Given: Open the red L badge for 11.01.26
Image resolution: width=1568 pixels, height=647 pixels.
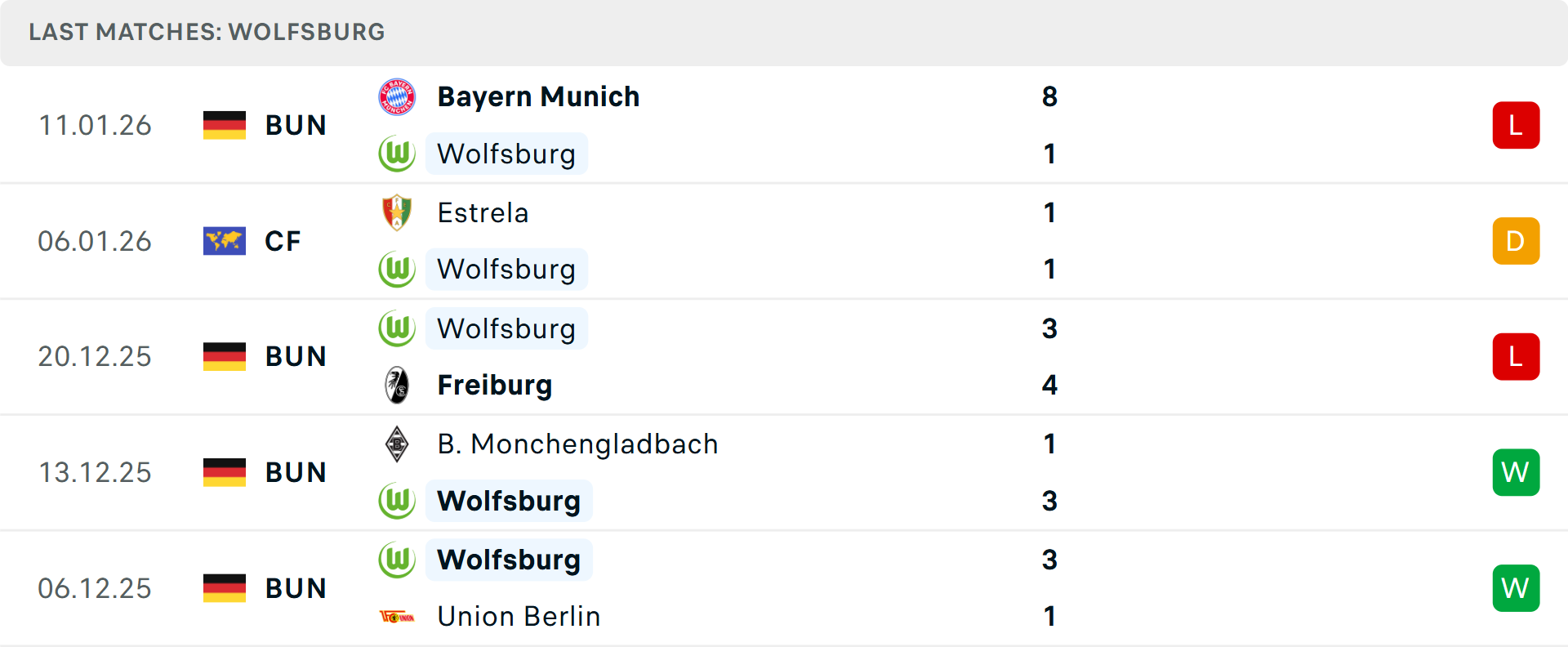Looking at the screenshot, I should click(x=1516, y=125).
